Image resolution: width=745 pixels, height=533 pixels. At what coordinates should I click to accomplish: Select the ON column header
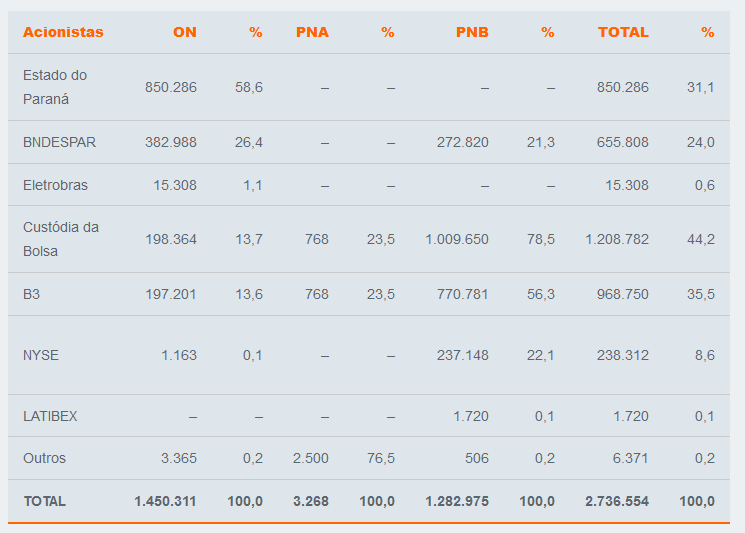click(184, 32)
